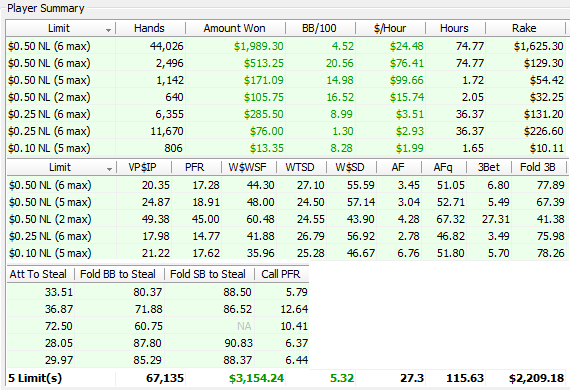This screenshot has height=390, width=570.
Task: Click the 57.14 W$SD value
Action: pos(361,202)
